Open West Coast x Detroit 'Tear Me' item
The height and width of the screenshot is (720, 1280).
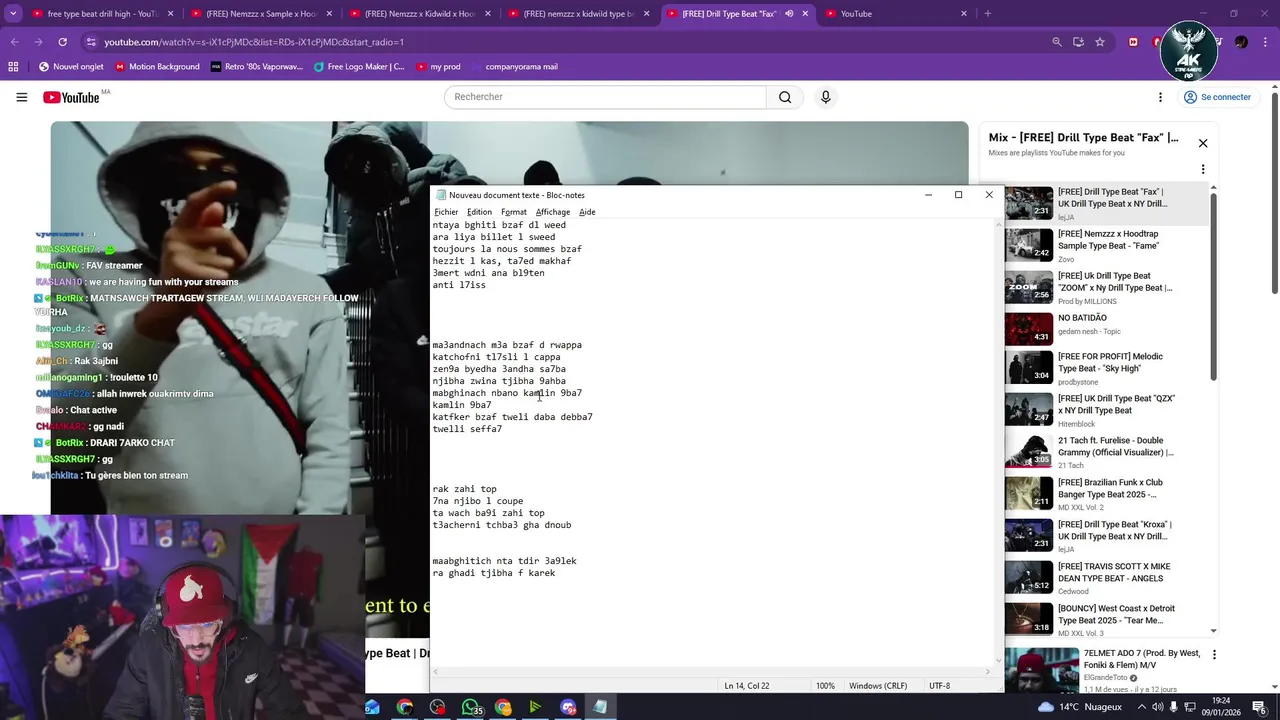[x=1106, y=620]
